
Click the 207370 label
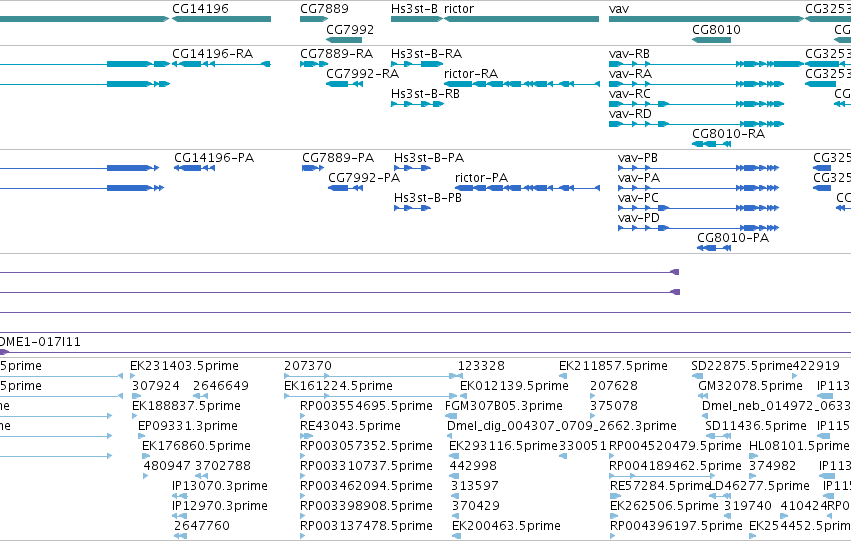click(308, 366)
